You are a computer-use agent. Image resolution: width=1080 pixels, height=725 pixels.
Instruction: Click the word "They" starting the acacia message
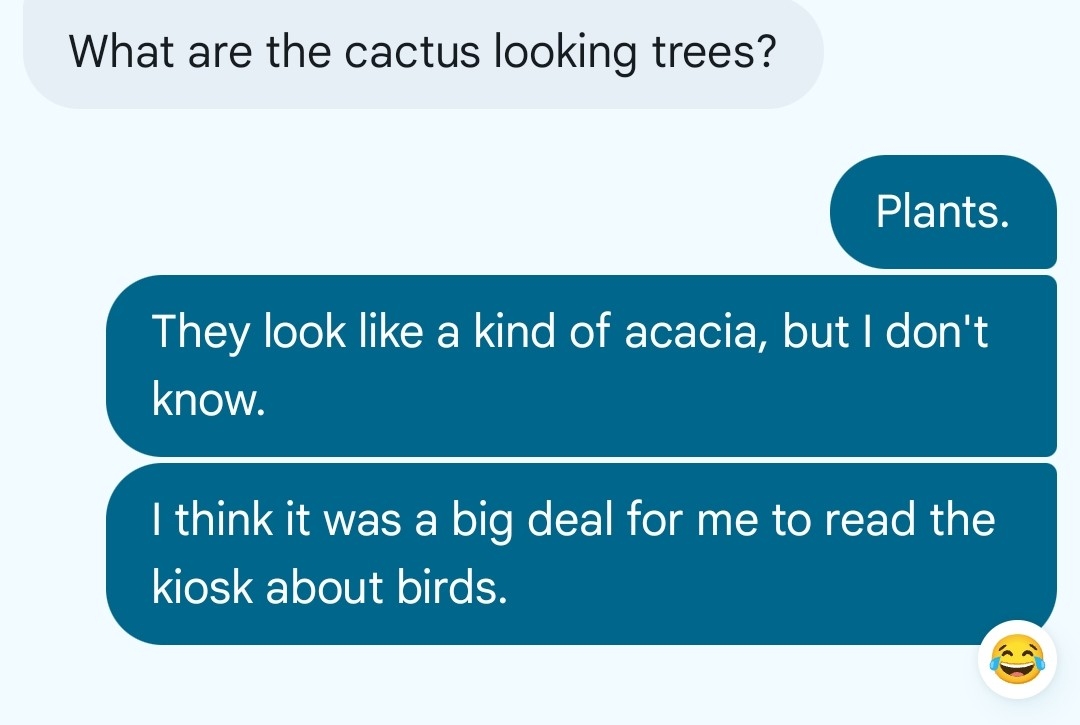click(199, 333)
